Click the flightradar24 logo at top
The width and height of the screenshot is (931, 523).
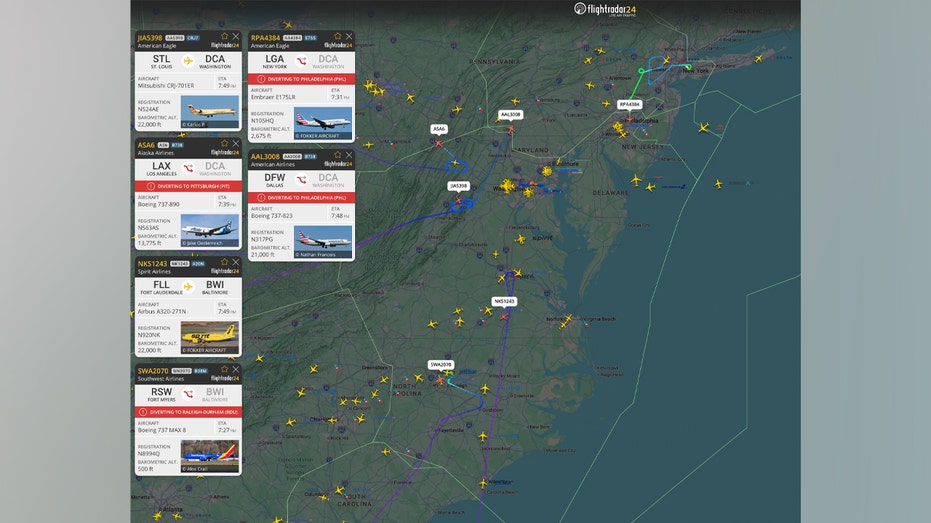tap(605, 9)
